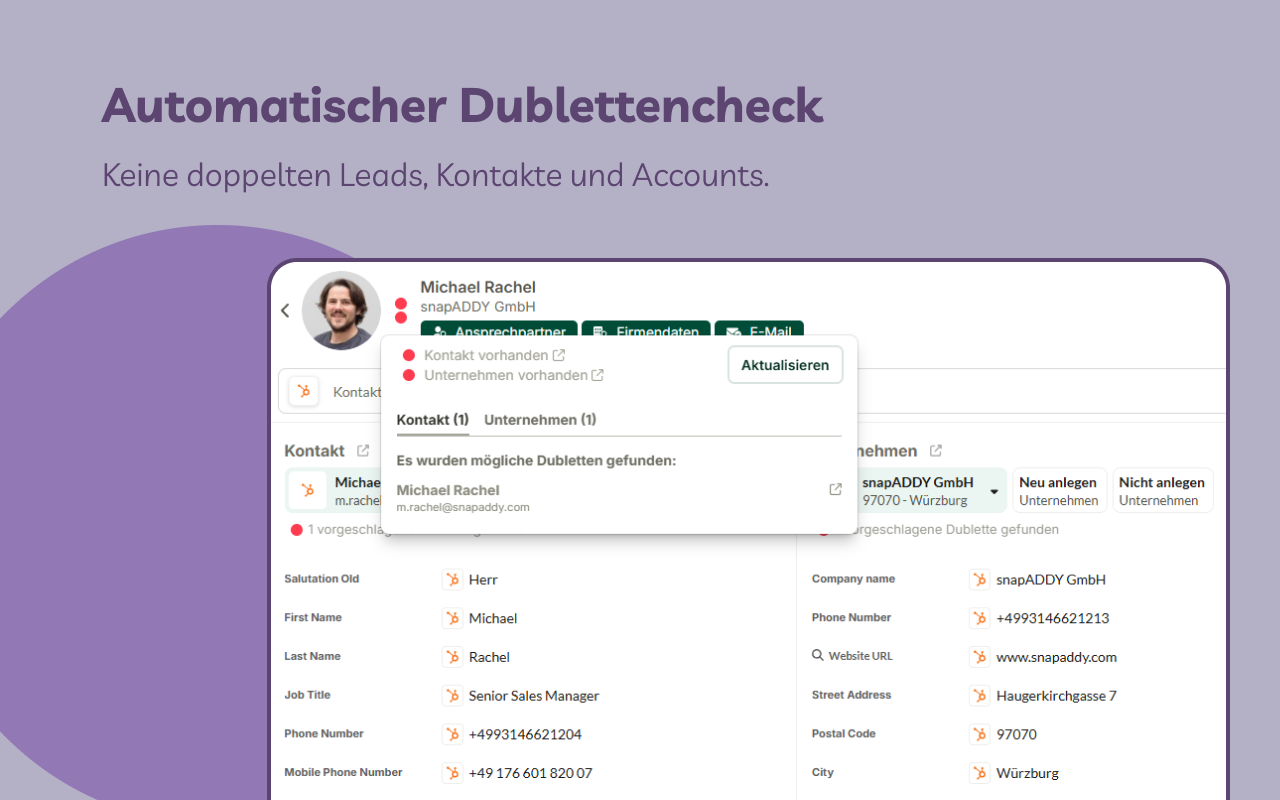Go back using the left chevron arrow
This screenshot has height=800, width=1280.
point(285,311)
